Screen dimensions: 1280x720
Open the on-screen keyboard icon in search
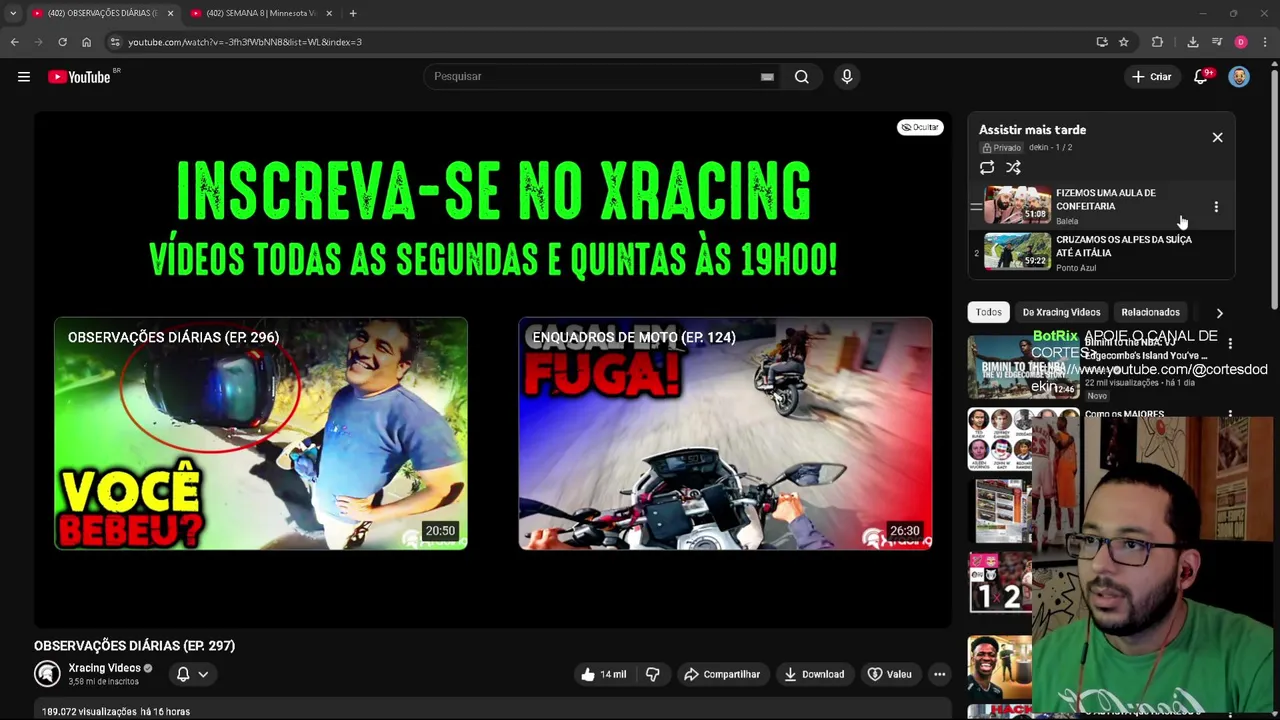767,77
